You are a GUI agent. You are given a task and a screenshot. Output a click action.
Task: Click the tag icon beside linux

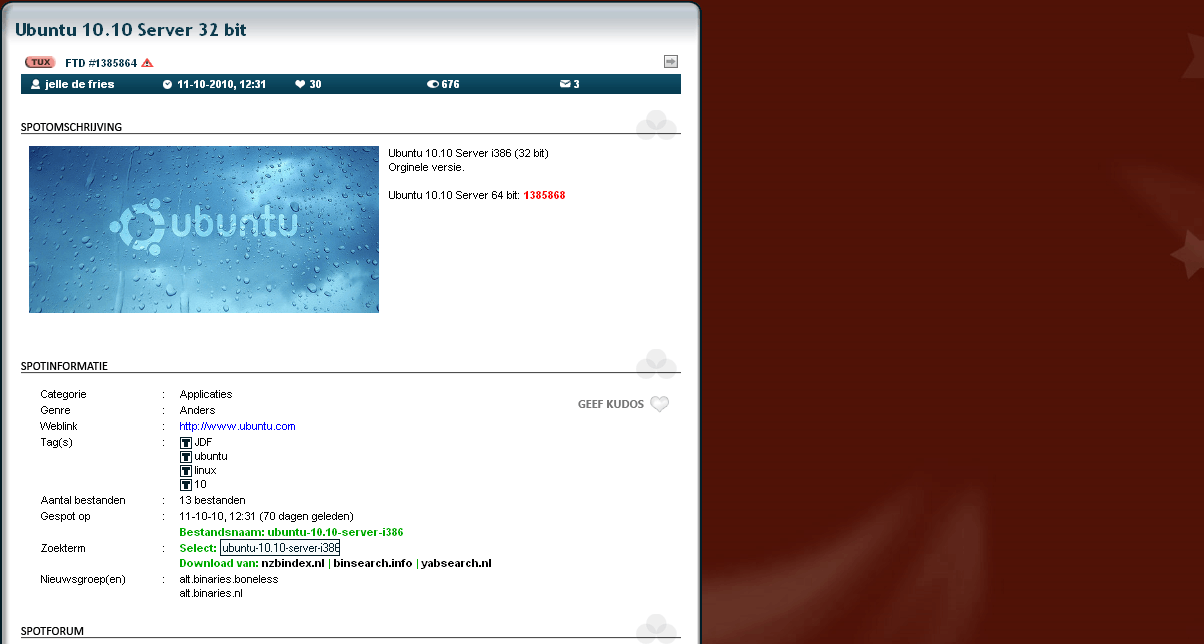[186, 470]
